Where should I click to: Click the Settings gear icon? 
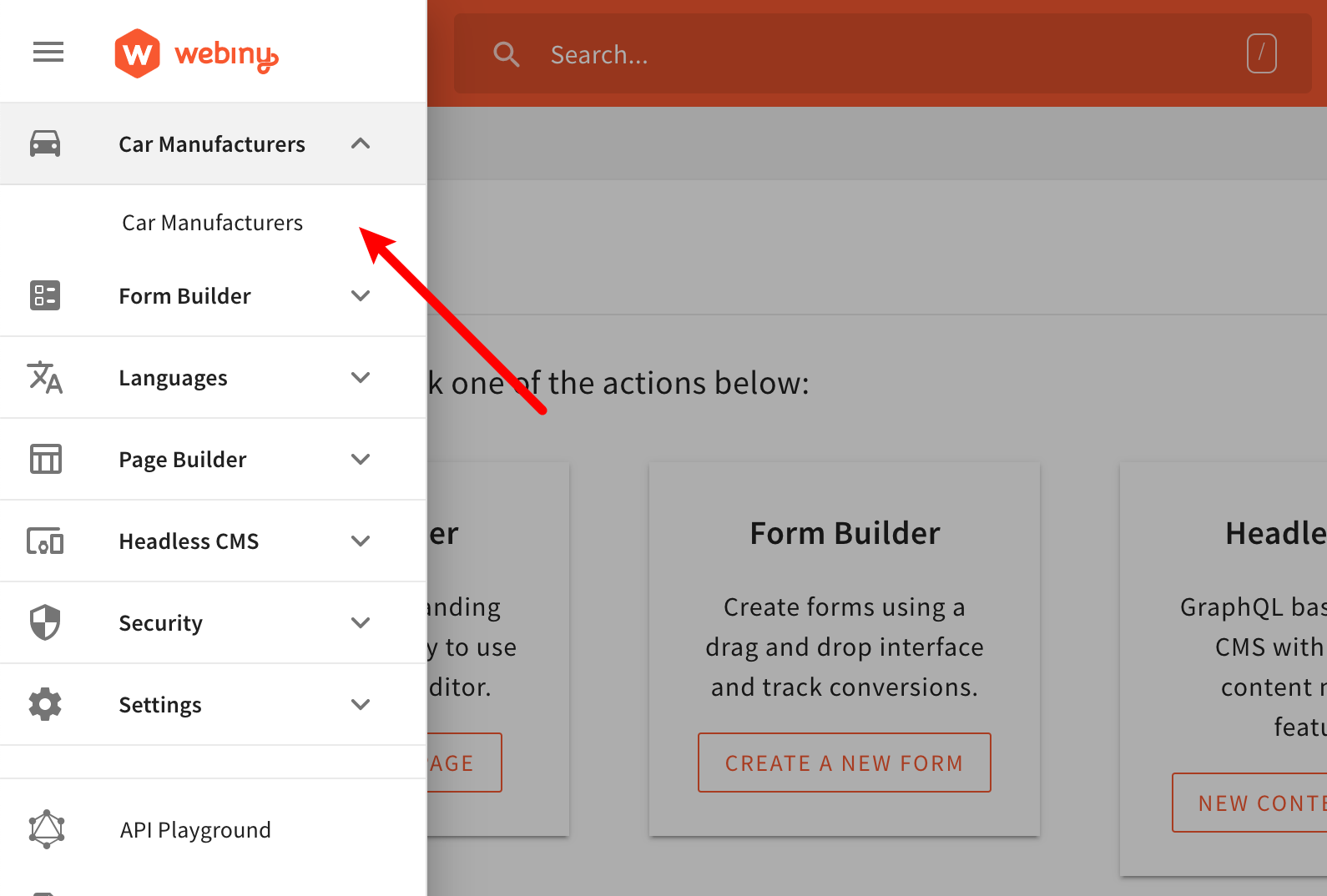[x=45, y=704]
